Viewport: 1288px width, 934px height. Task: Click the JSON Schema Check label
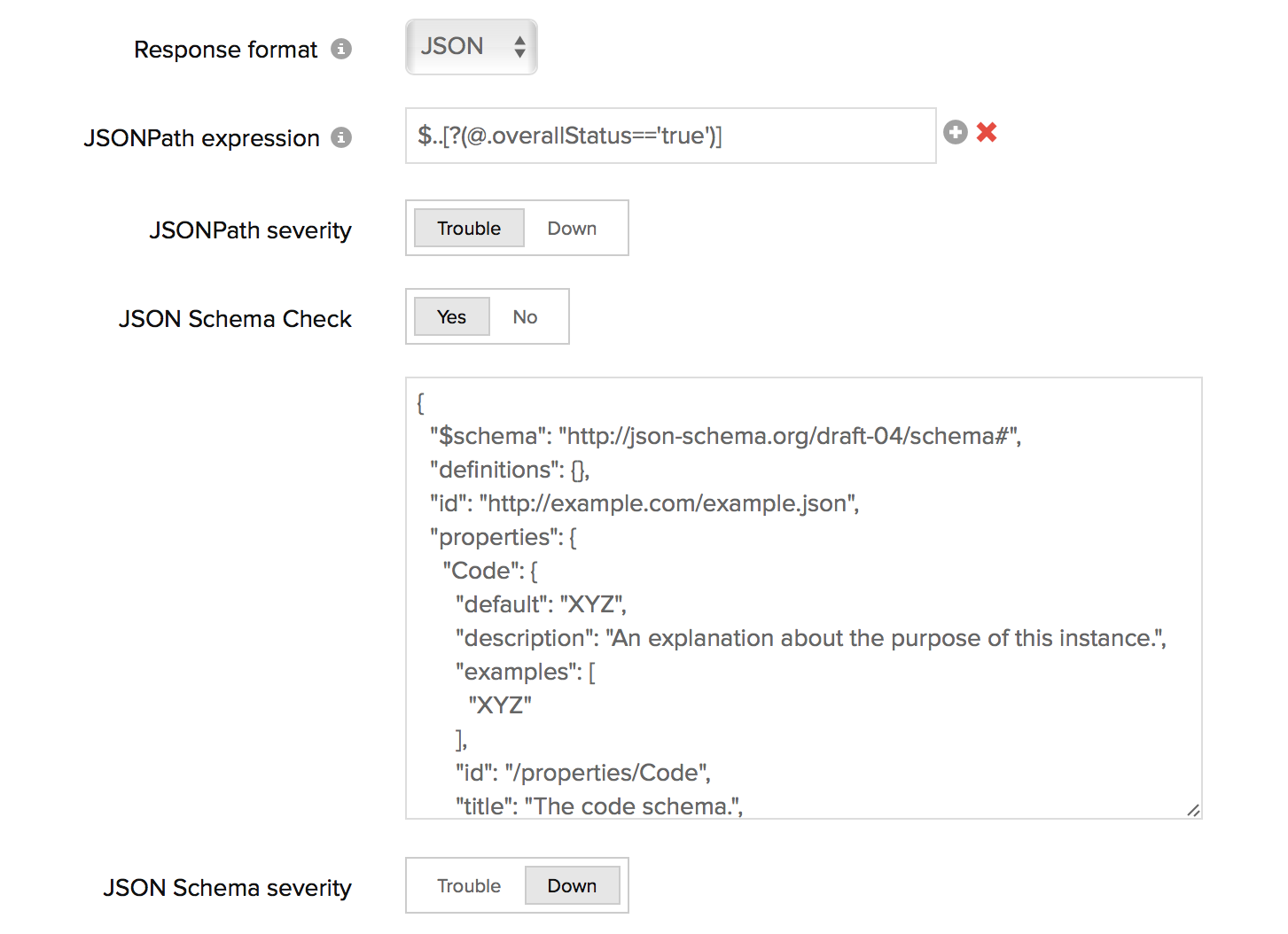click(235, 319)
